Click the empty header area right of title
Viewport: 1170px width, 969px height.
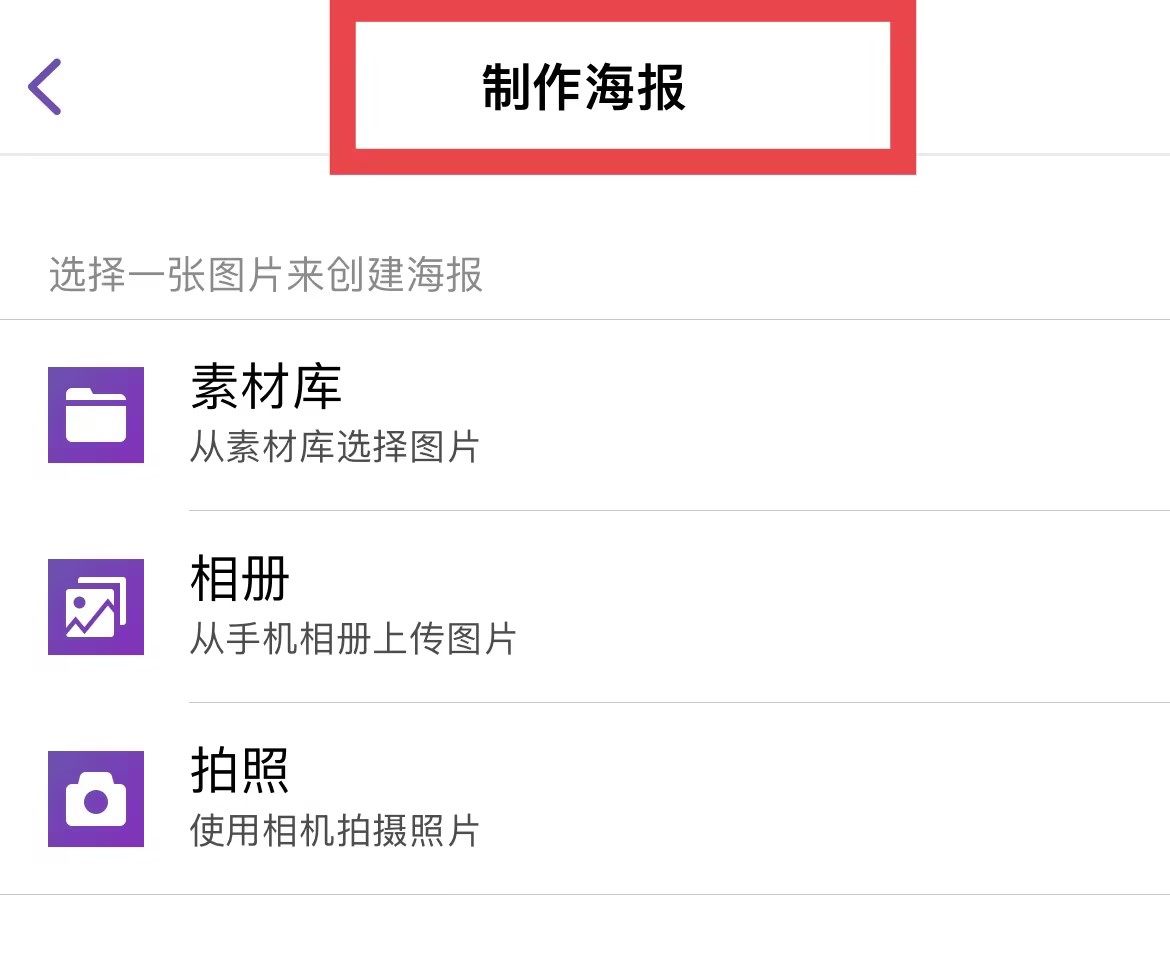point(1040,87)
